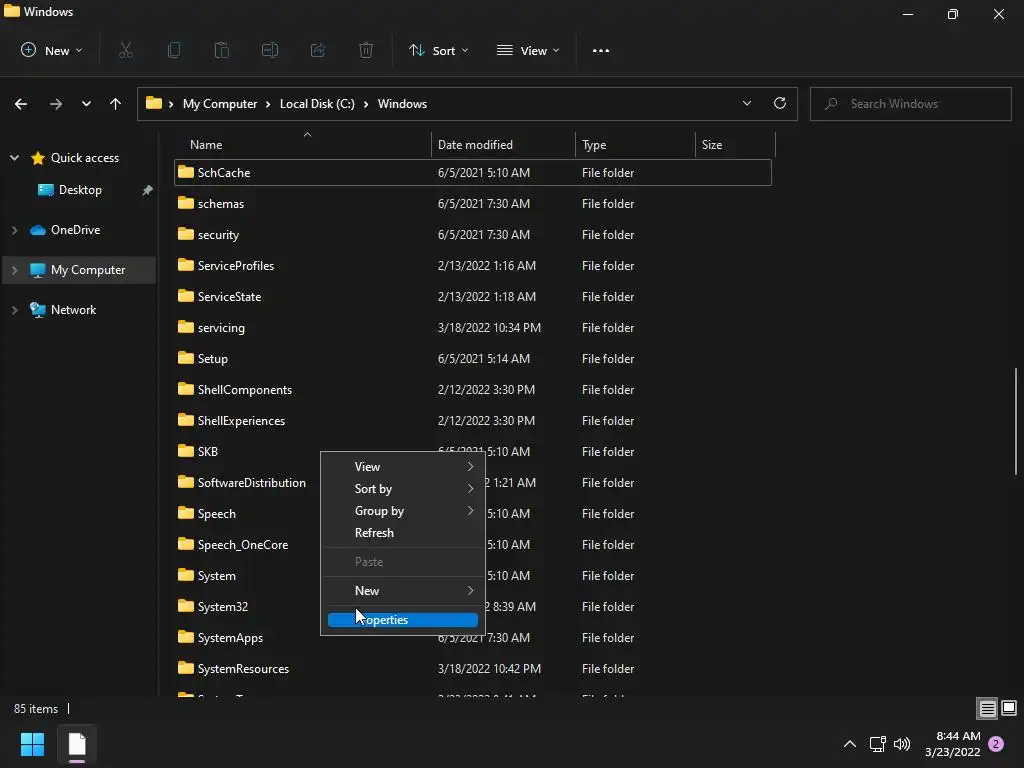Click File Explorer icon in taskbar
The width and height of the screenshot is (1024, 768).
[77, 744]
